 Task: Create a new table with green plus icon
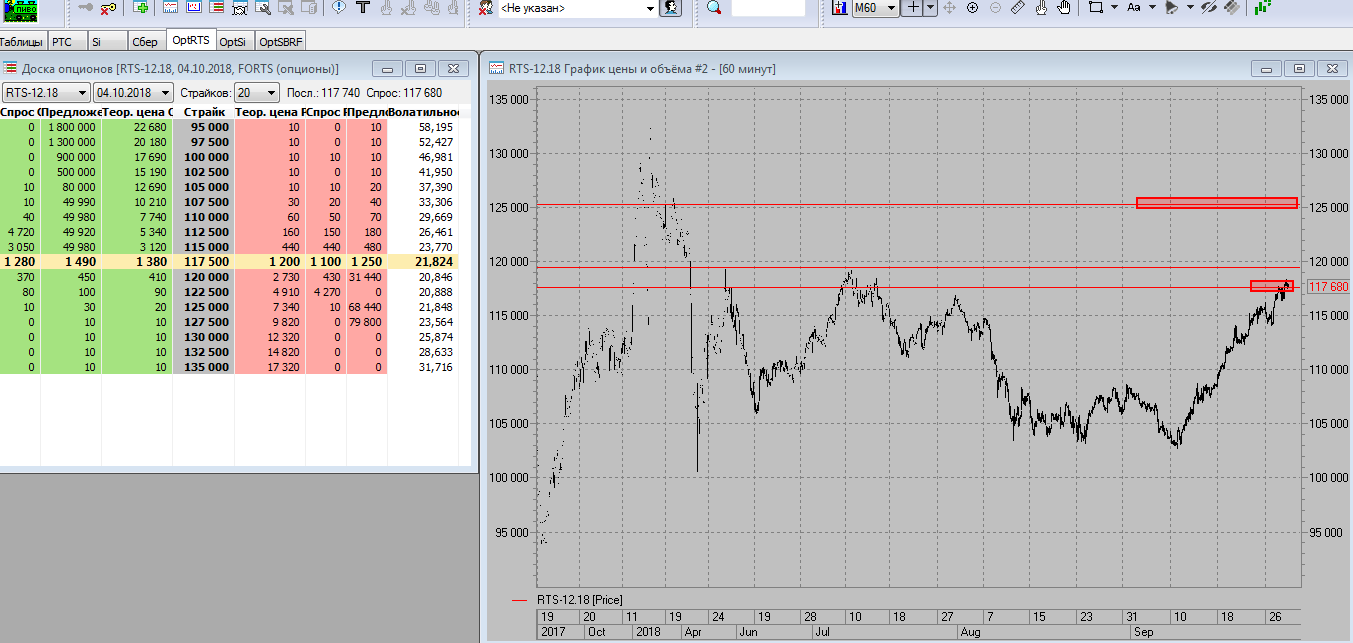pyautogui.click(x=141, y=7)
